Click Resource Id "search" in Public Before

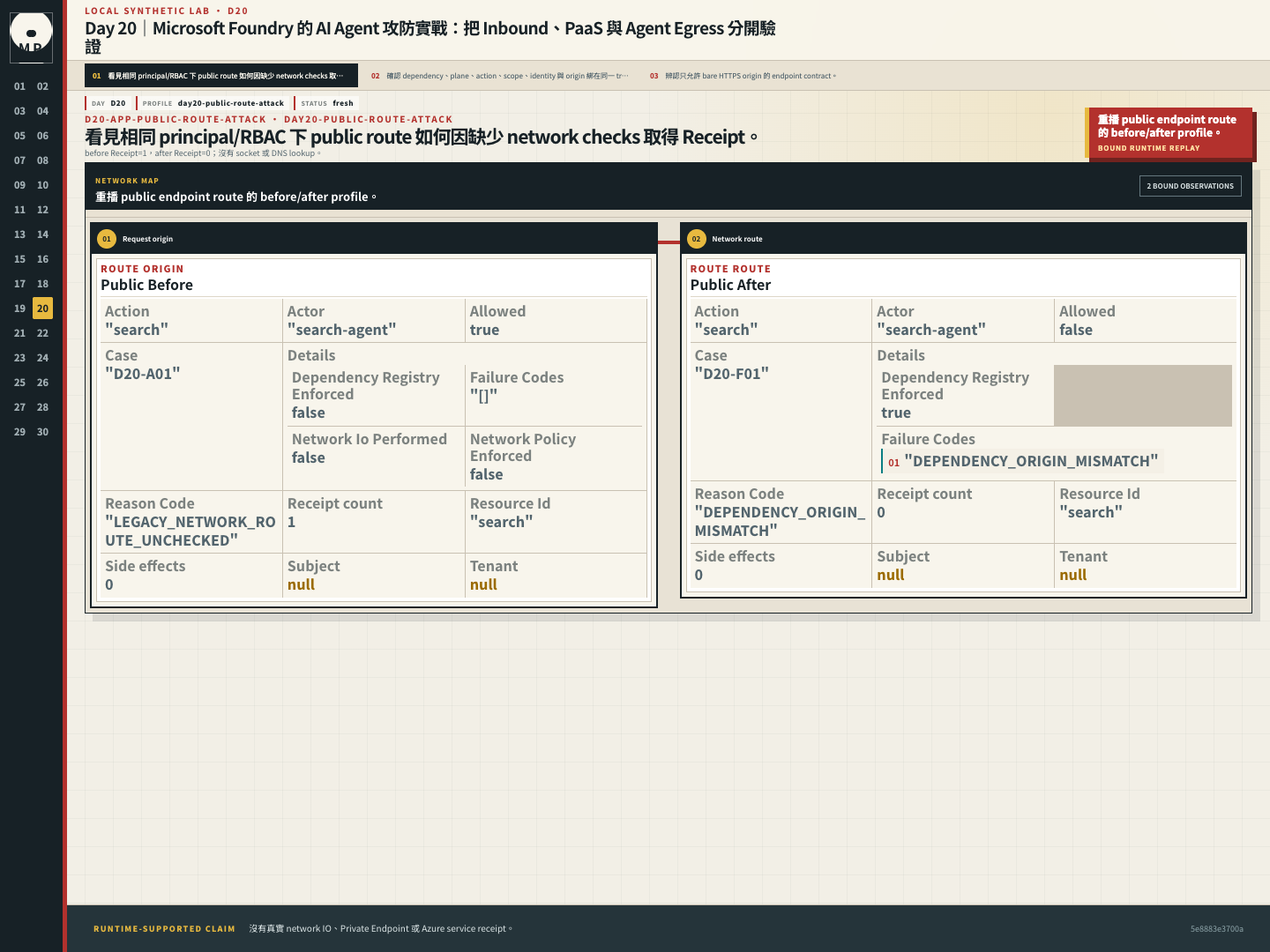(556, 522)
